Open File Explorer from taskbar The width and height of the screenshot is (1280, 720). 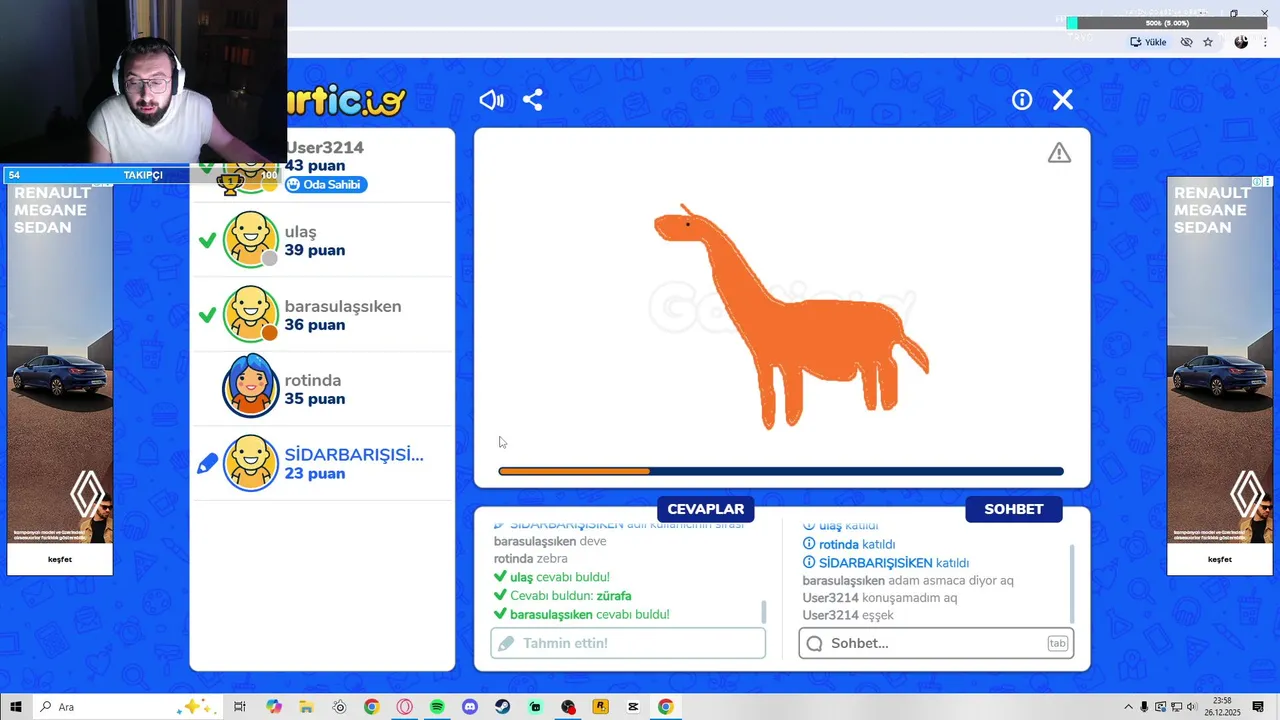point(307,707)
